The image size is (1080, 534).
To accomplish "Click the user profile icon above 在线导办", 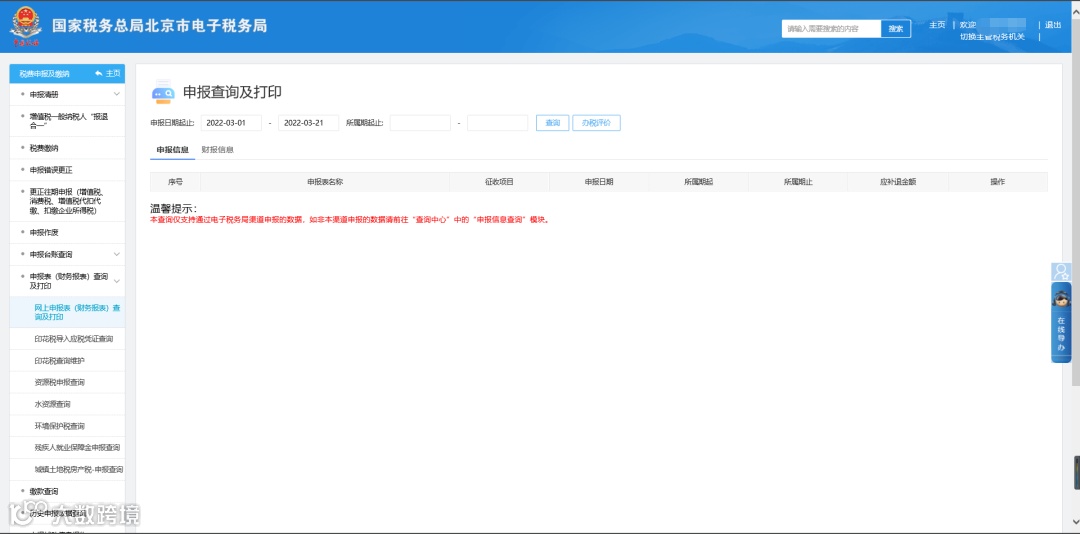I will point(1061,271).
